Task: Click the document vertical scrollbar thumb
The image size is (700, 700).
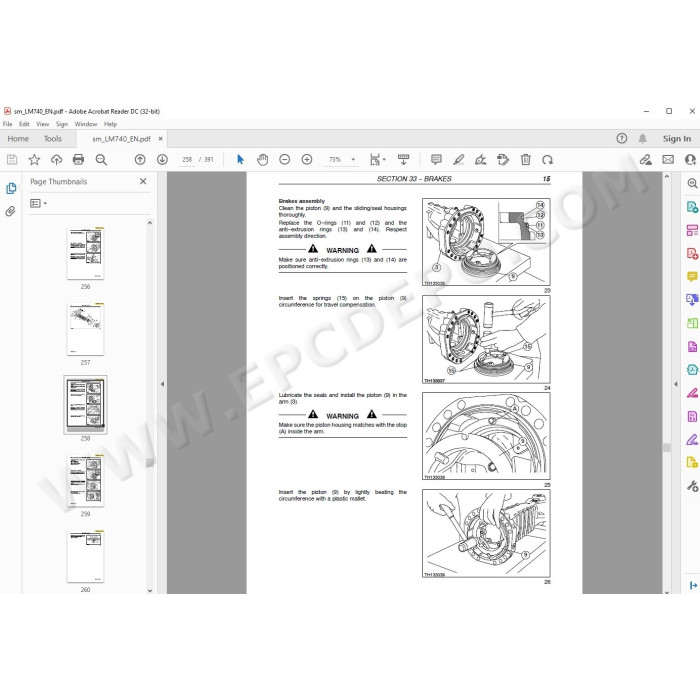Action: [x=667, y=448]
